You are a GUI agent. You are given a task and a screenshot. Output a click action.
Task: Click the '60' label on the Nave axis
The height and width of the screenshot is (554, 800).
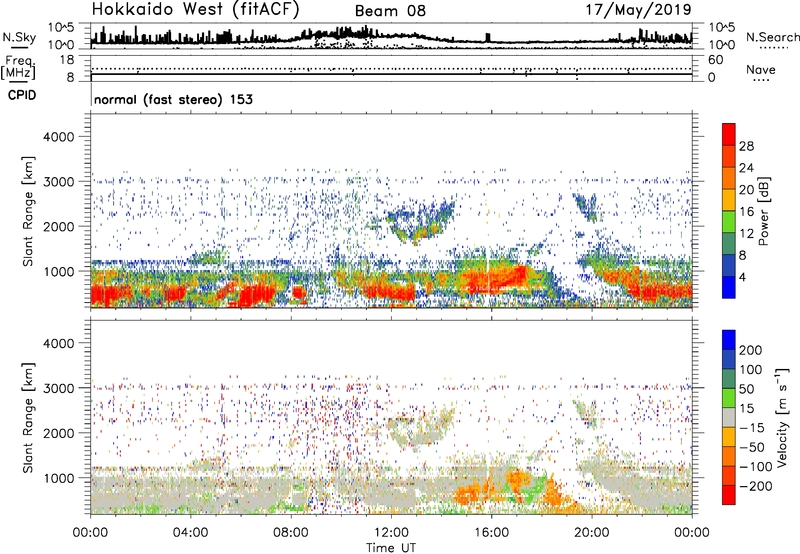coord(715,60)
